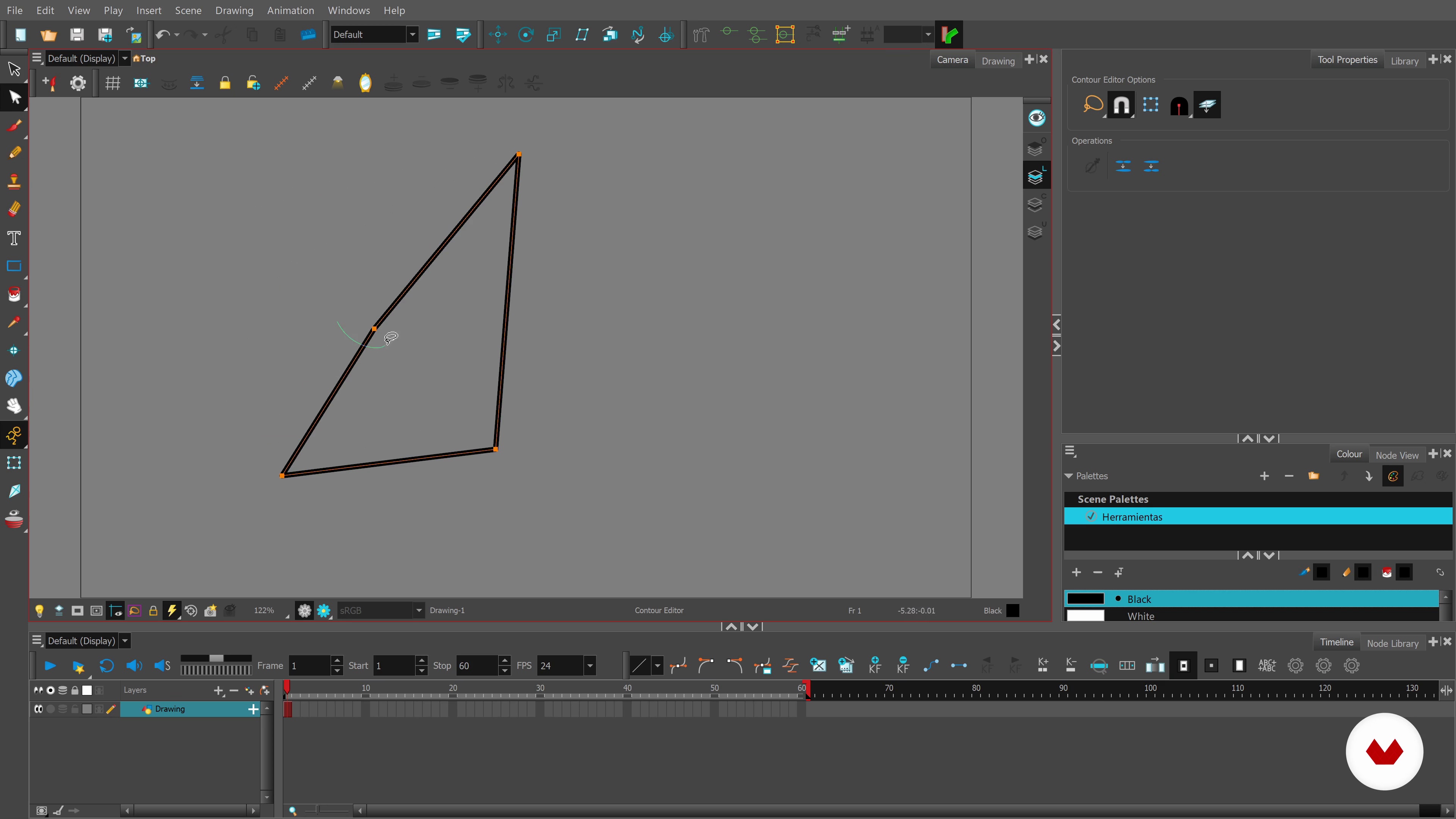
Task: Click the Open folder icon
Action: tap(49, 35)
